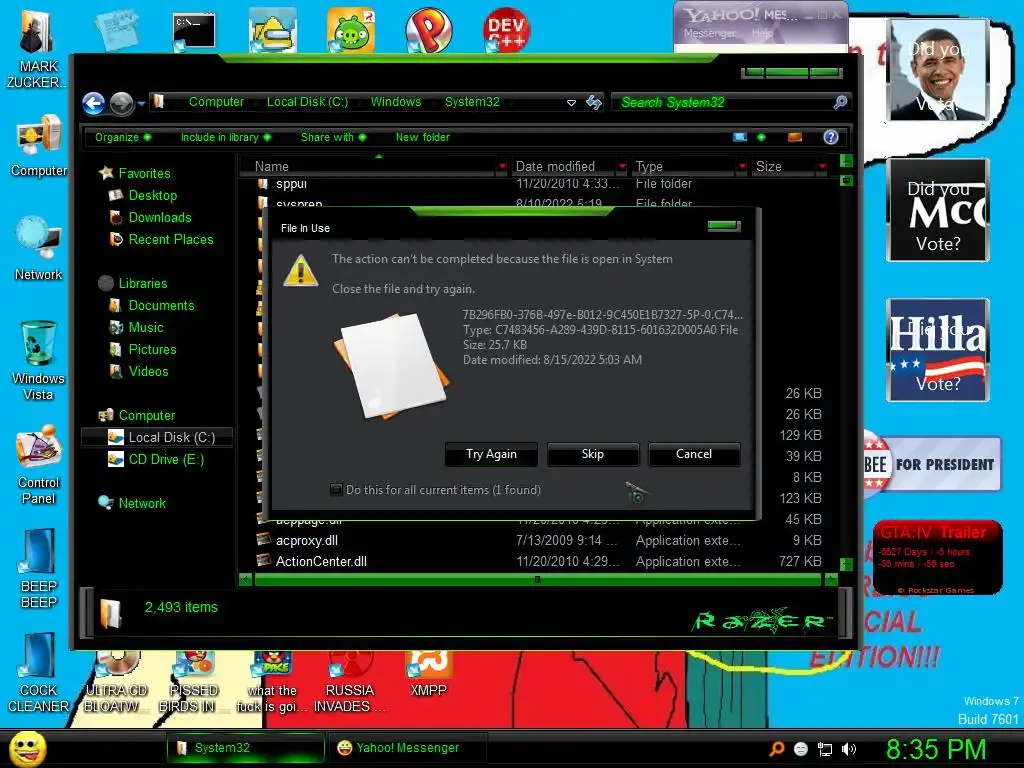1024x768 pixels.
Task: Select Desktop under Favorites
Action: coord(152,195)
